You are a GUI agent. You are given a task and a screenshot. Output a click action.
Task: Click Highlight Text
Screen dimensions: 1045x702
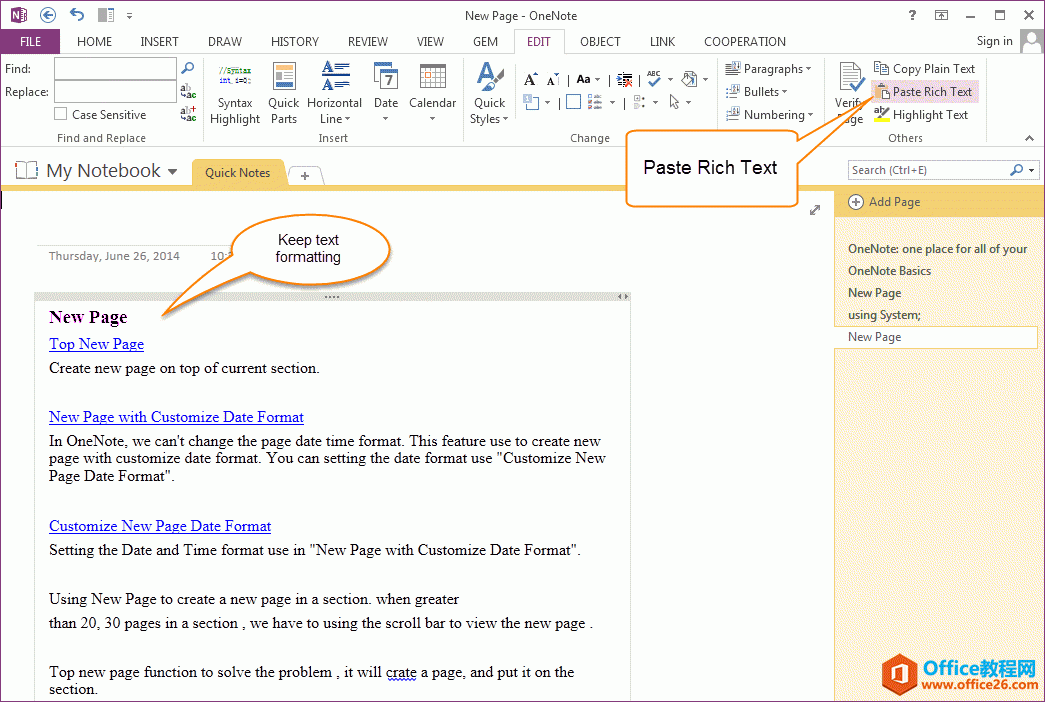coord(921,115)
